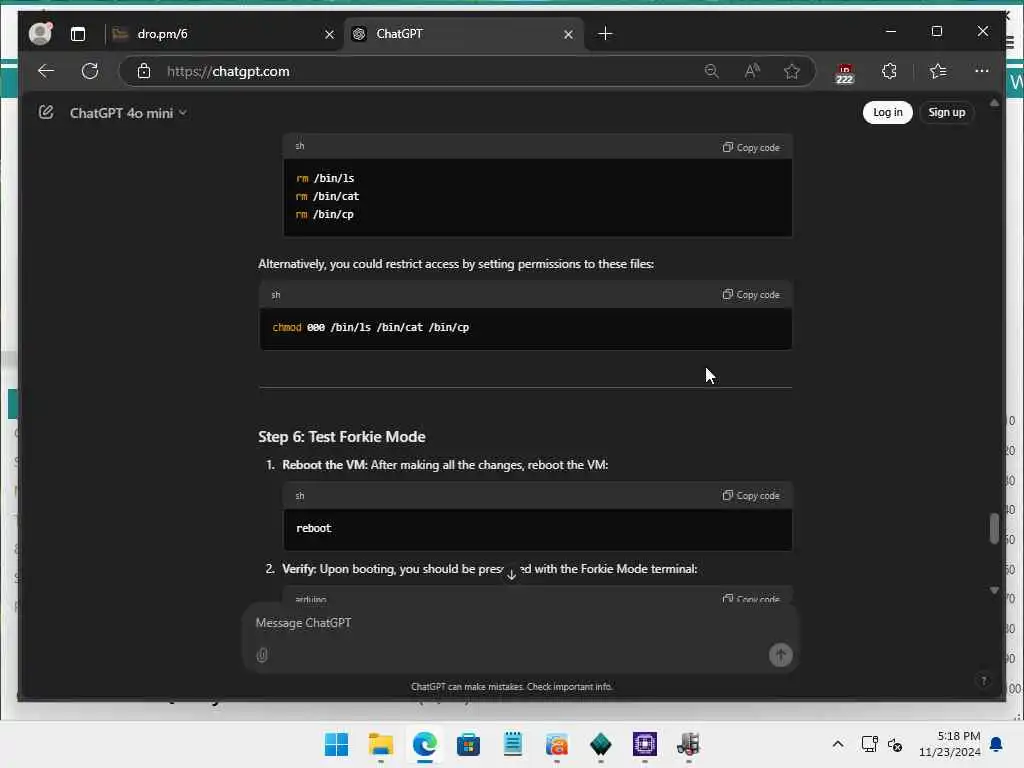Copy code of the arduino block
Viewport: 1024px width, 768px height.
[x=750, y=599]
